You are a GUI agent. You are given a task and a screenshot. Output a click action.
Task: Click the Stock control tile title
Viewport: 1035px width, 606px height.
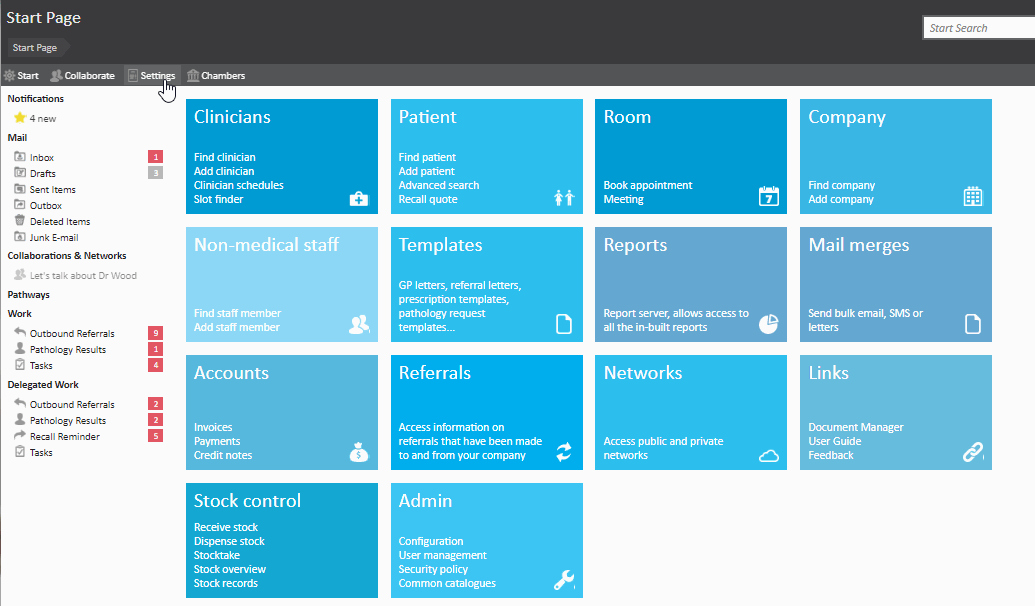coord(247,501)
